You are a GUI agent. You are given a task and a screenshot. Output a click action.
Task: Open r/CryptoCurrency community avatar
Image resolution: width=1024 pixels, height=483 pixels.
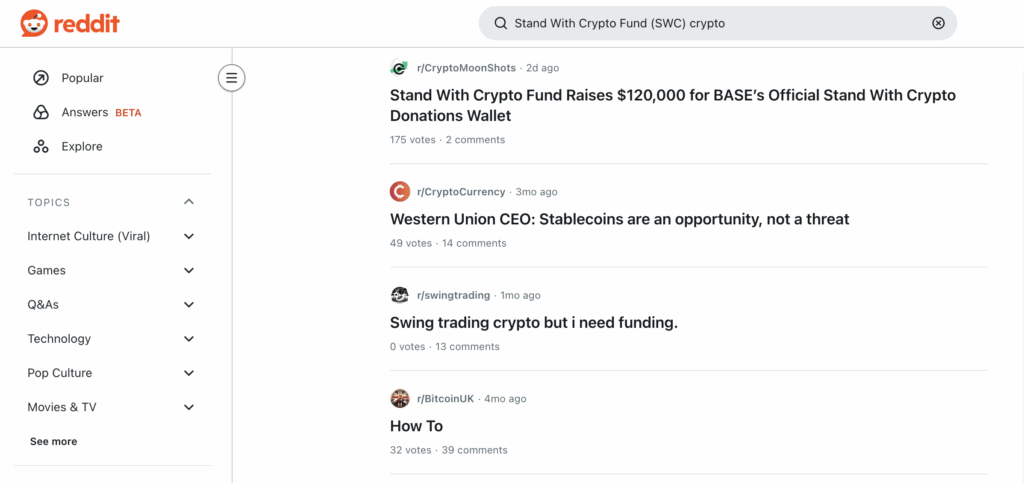coord(400,192)
